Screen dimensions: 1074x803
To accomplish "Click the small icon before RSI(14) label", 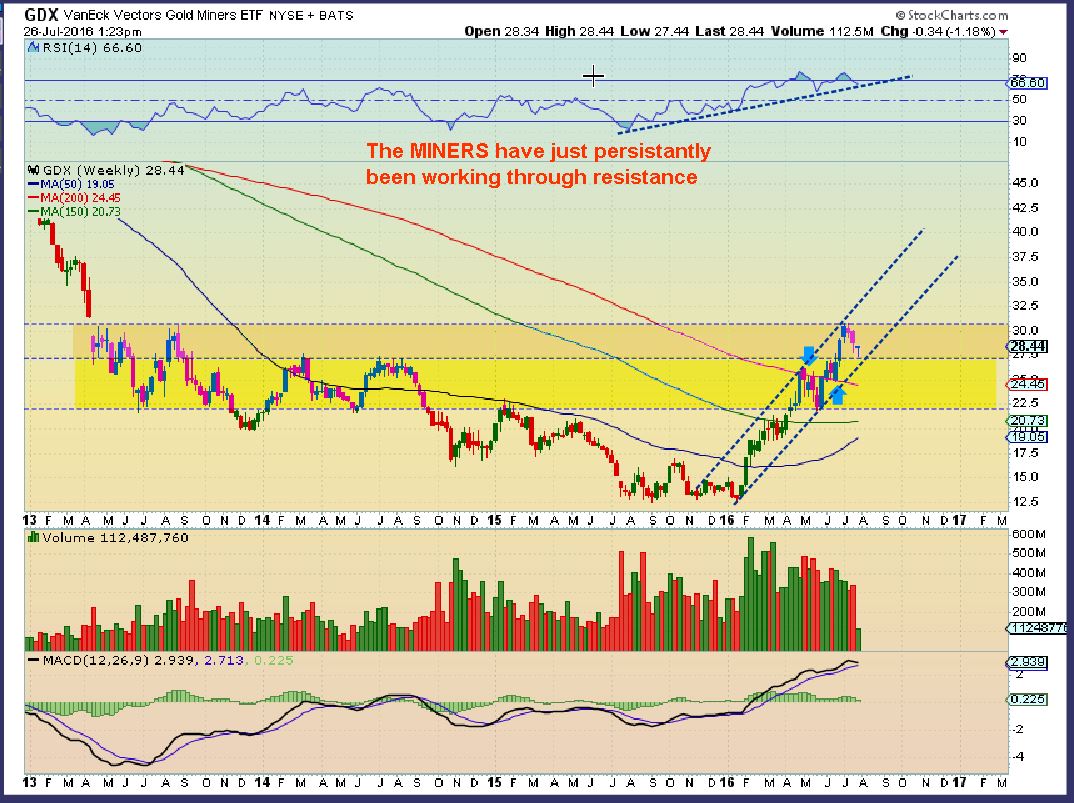I will coord(34,47).
